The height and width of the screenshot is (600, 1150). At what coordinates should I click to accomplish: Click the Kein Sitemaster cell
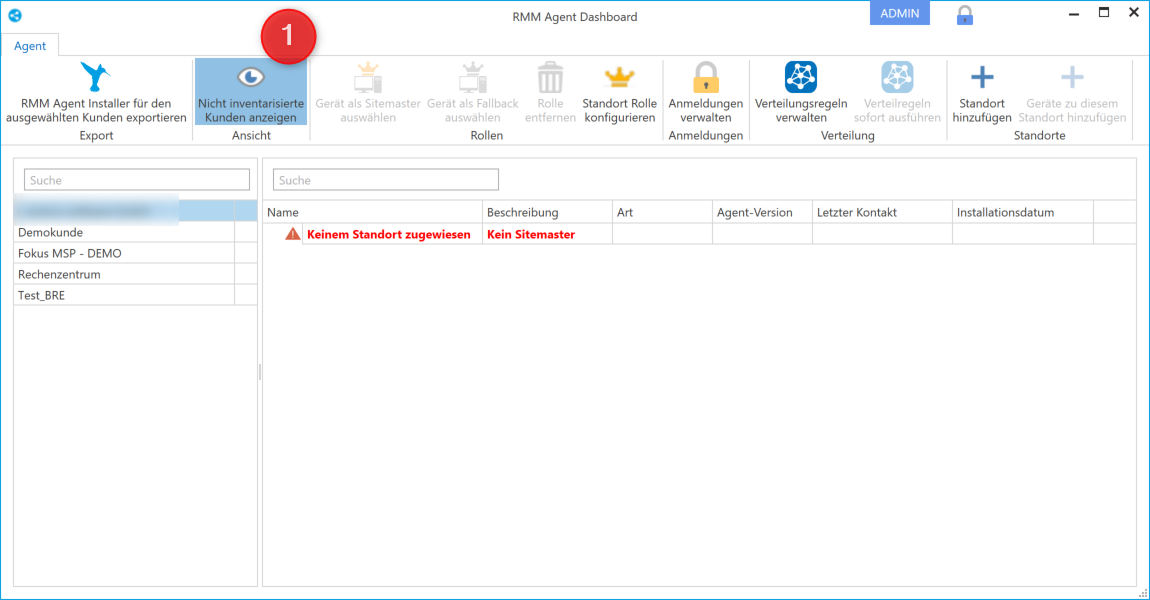[x=547, y=234]
